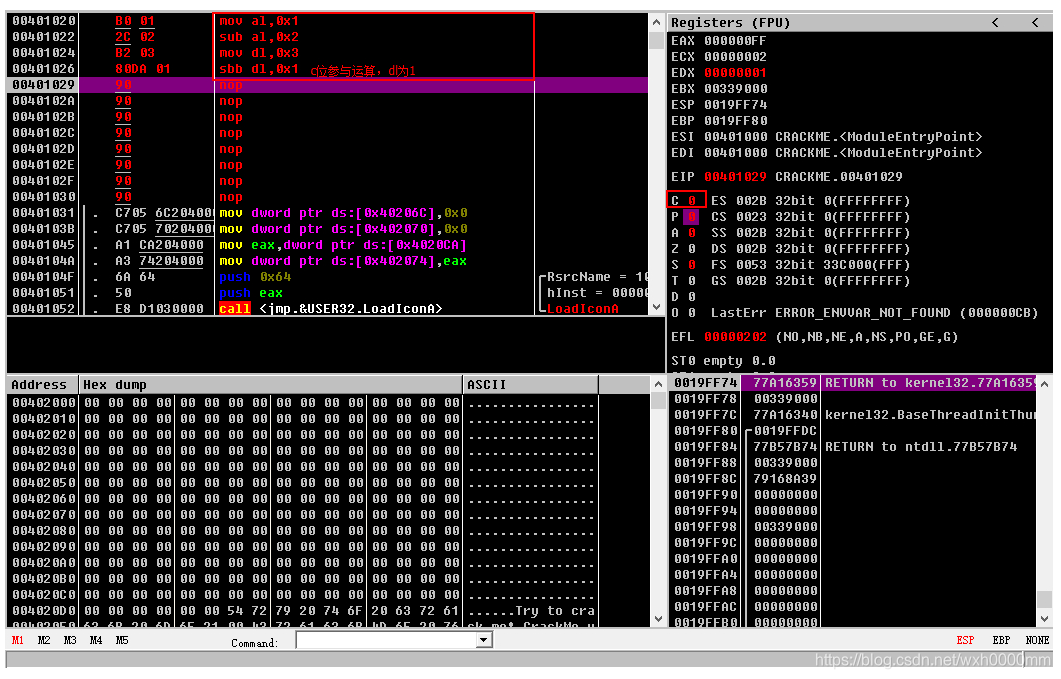Screen dimensions: 1061x679
Task: Select the LastErr ERROR_ENVVAR_NOT_FOUND entry
Action: coord(874,313)
